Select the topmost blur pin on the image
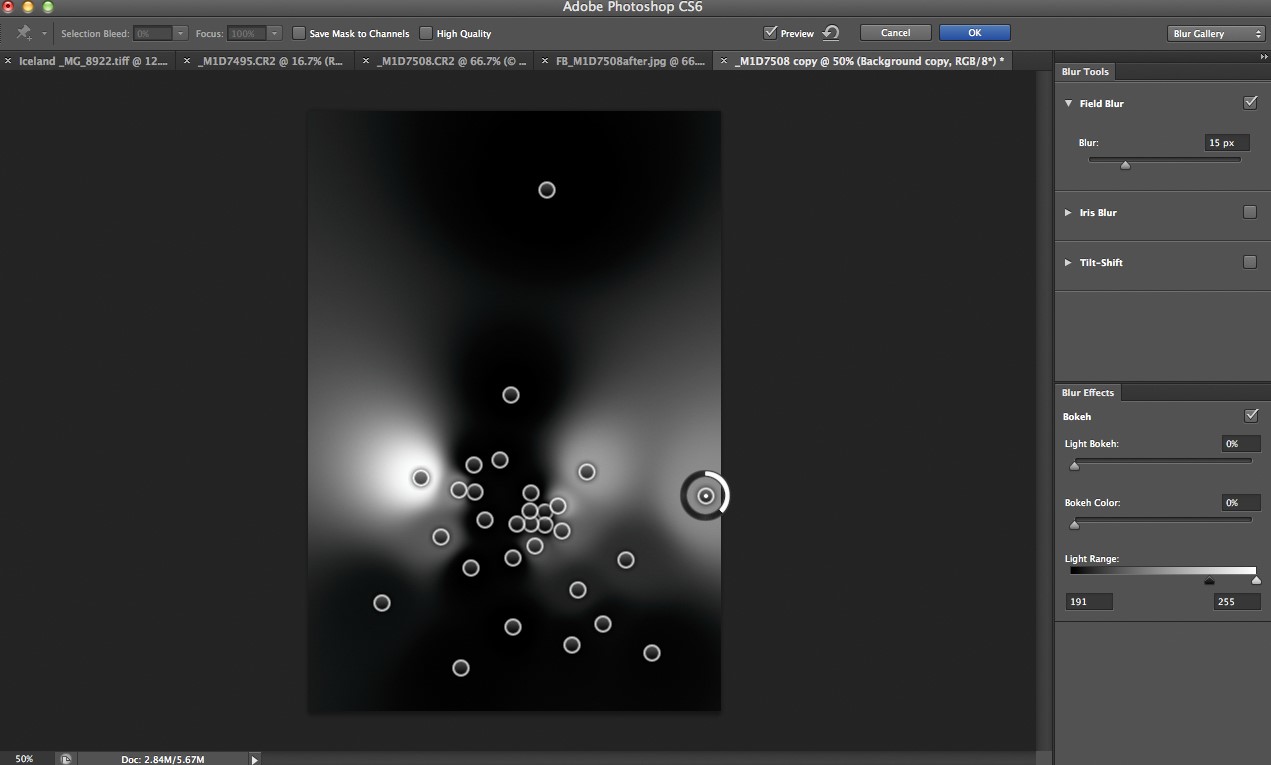The height and width of the screenshot is (765, 1271). click(x=547, y=189)
